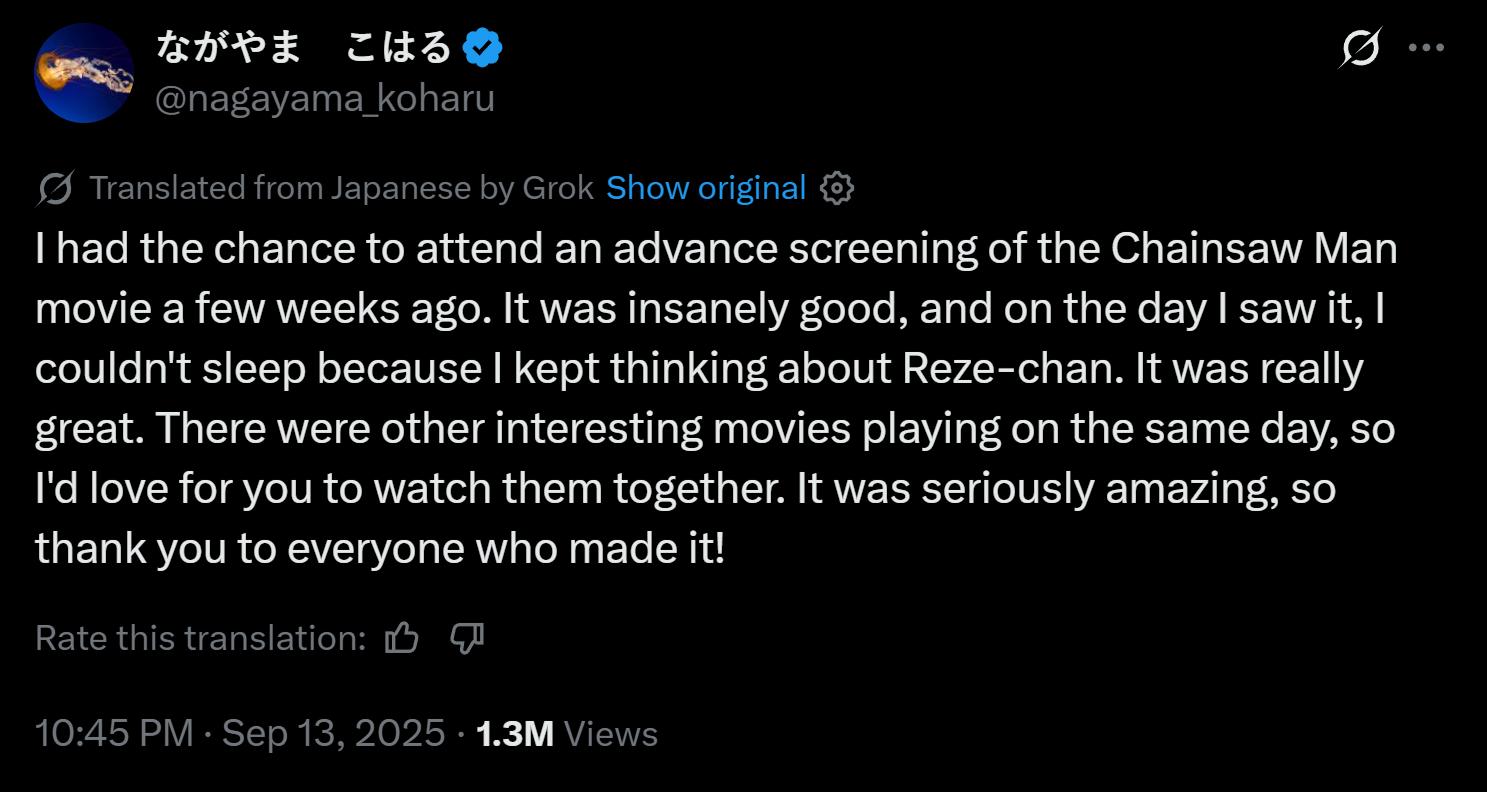Open the jellyfish profile avatar
Image resolution: width=1487 pixels, height=792 pixels.
(84, 73)
